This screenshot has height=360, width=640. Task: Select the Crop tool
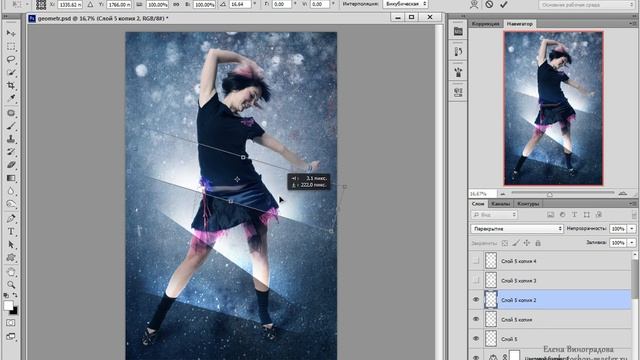(x=11, y=85)
